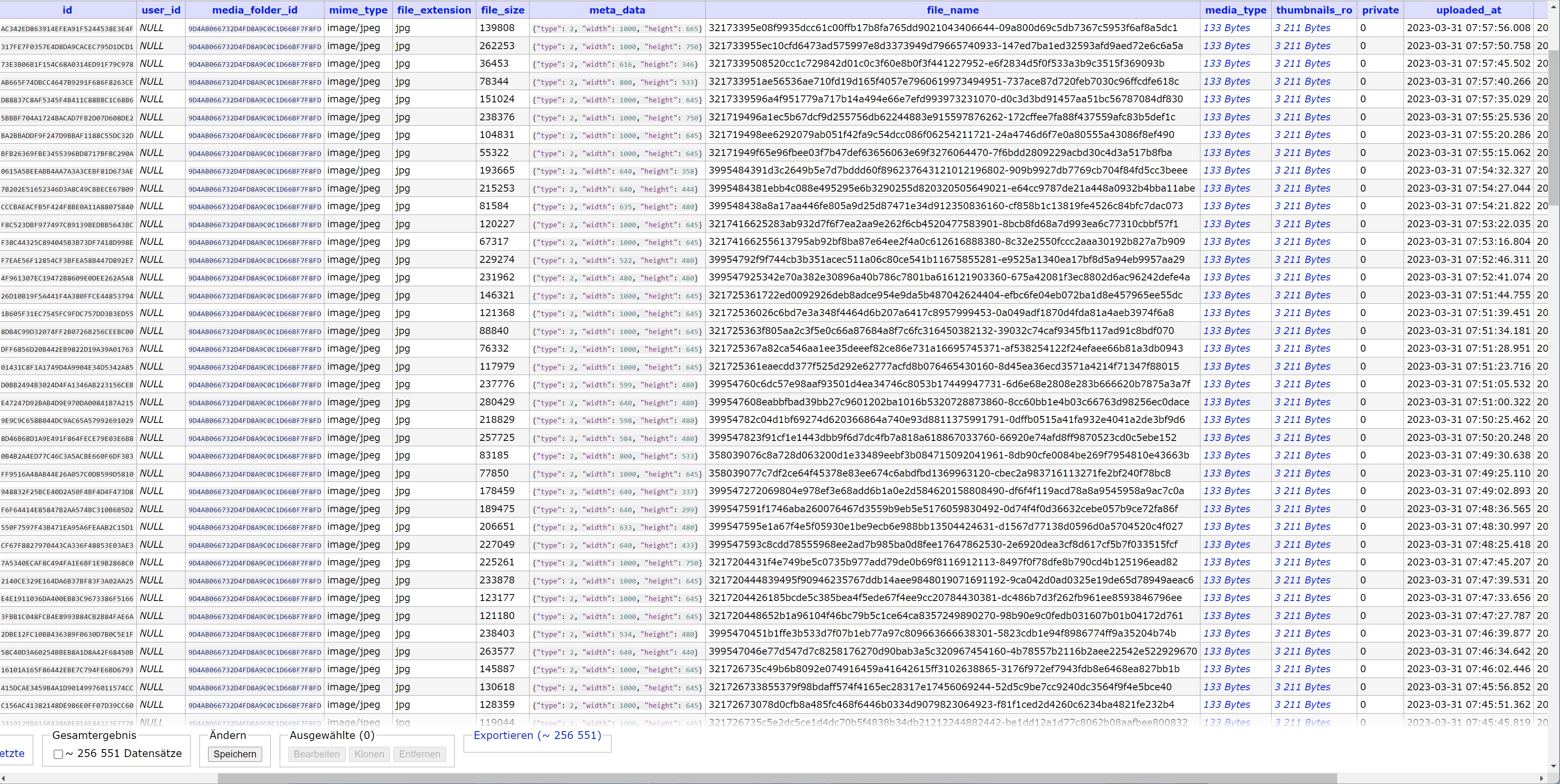Viewport: 1560px width, 784px height.
Task: Sort by media_folder_id column header
Action: coord(255,10)
